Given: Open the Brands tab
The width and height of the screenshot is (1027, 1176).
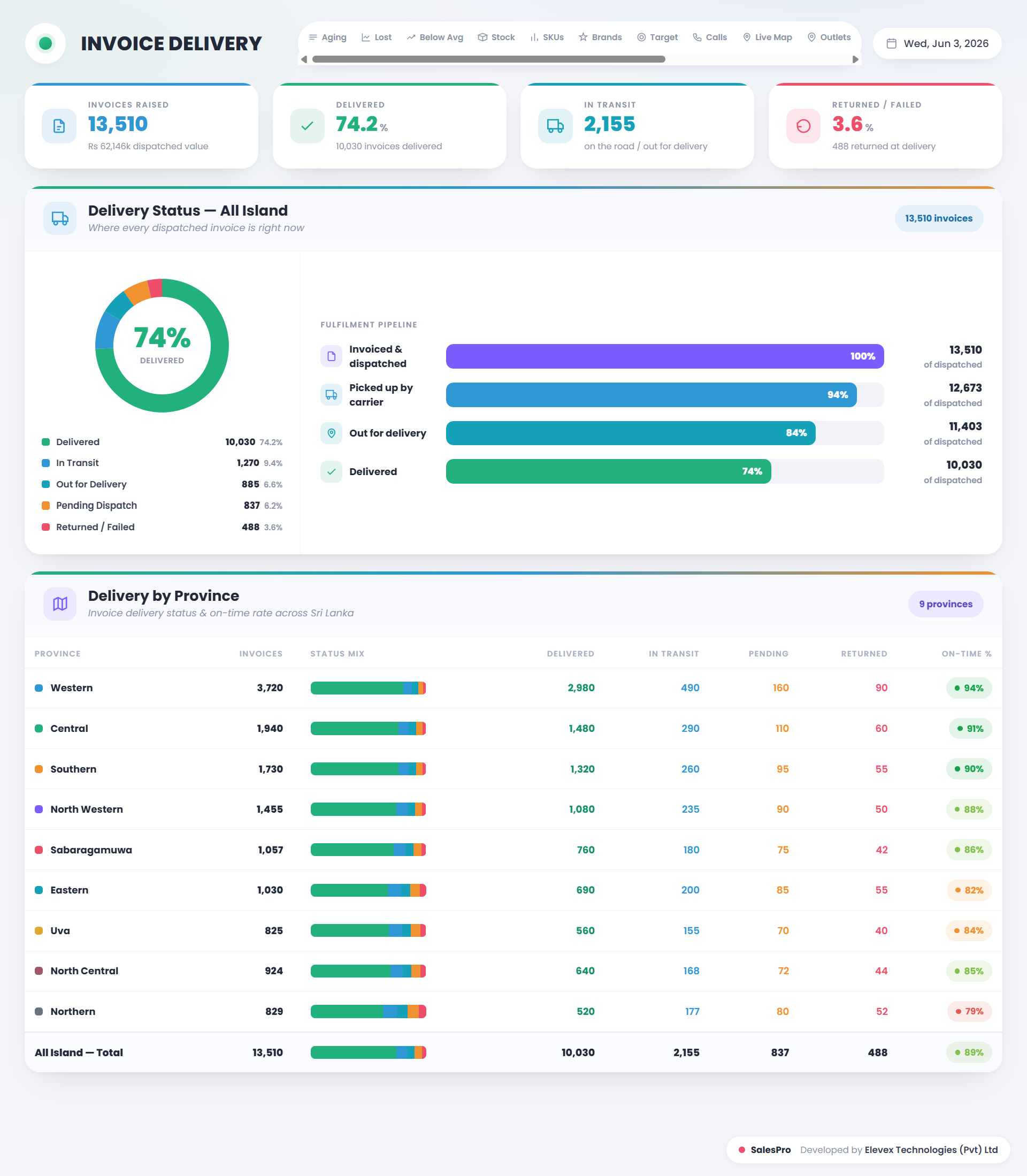Looking at the screenshot, I should click(x=600, y=37).
